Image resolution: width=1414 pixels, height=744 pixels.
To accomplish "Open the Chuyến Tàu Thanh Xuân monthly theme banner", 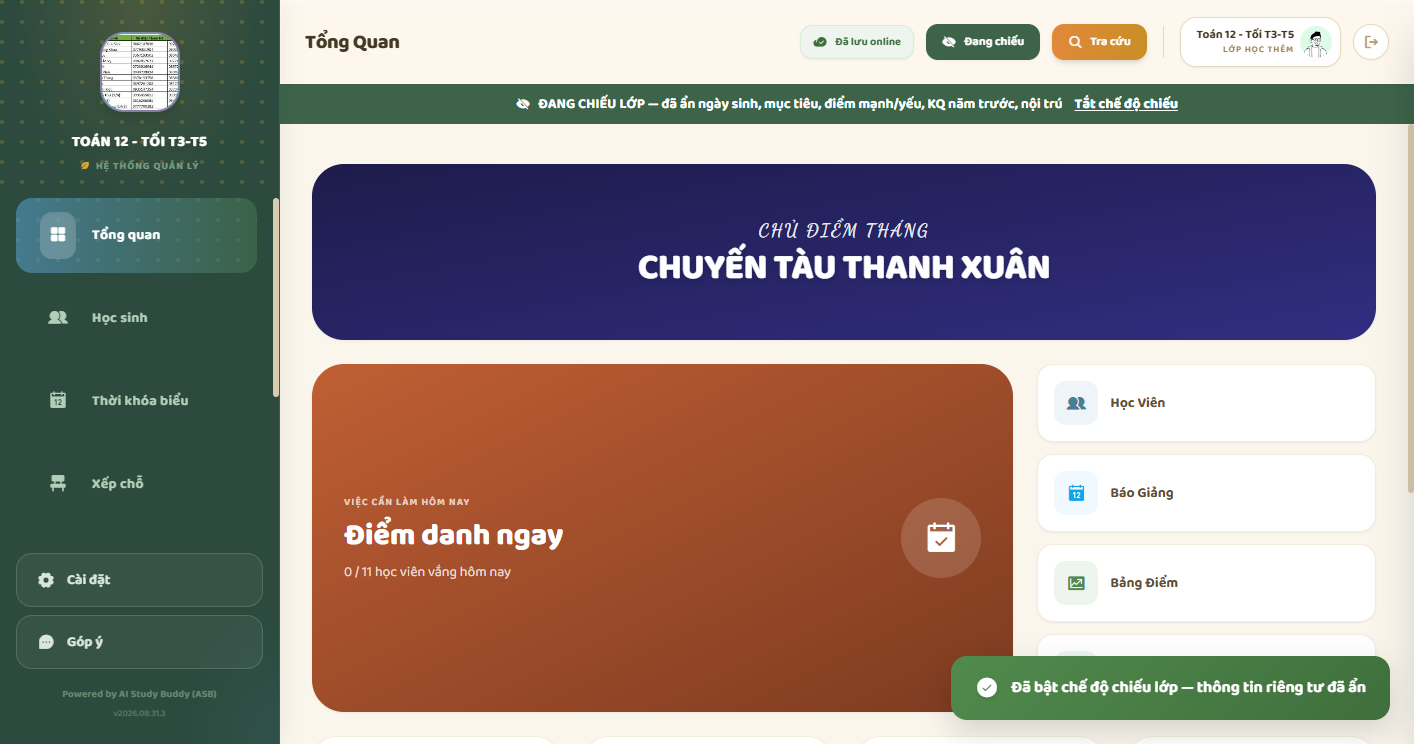I will [844, 252].
